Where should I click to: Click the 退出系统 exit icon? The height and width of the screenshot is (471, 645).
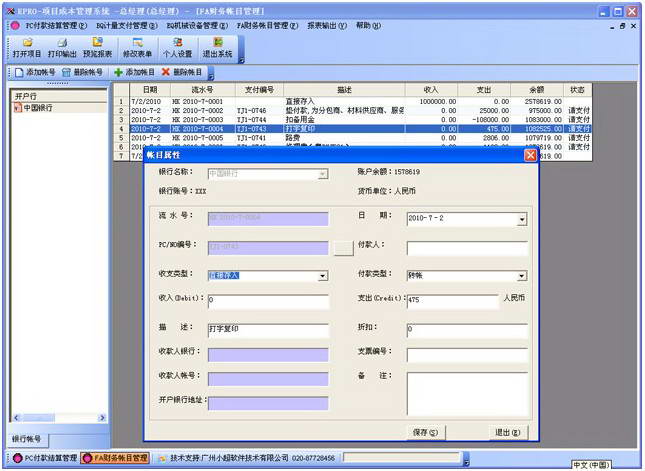click(217, 48)
